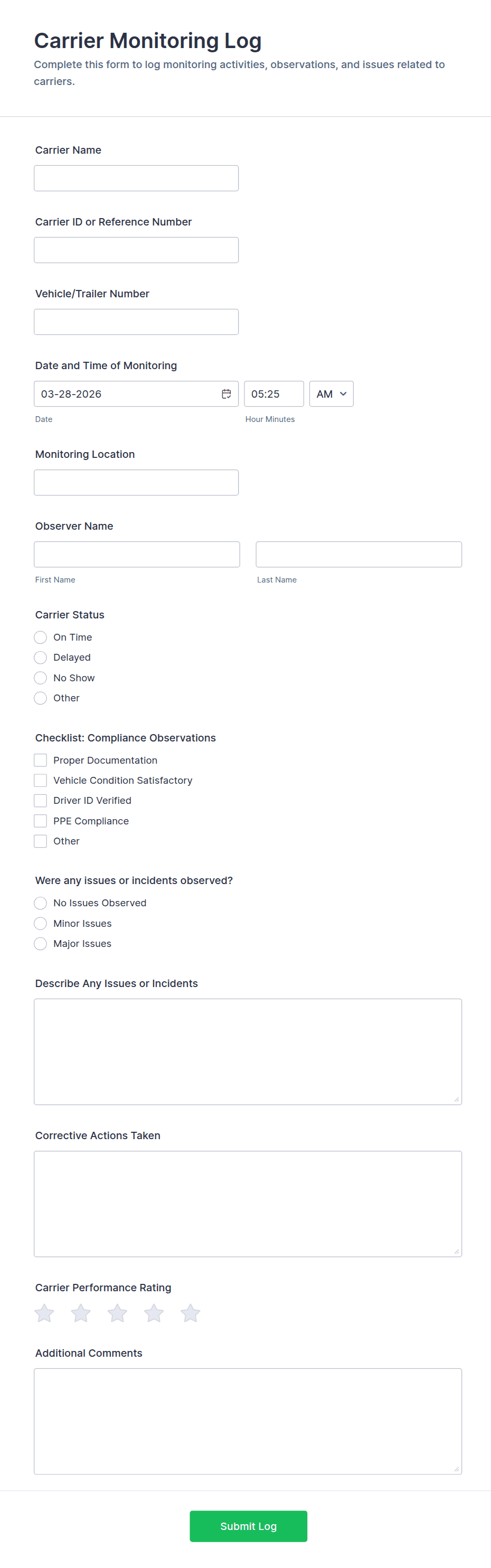Expand the AM/PM dropdown
The image size is (491, 1568).
pyautogui.click(x=331, y=394)
